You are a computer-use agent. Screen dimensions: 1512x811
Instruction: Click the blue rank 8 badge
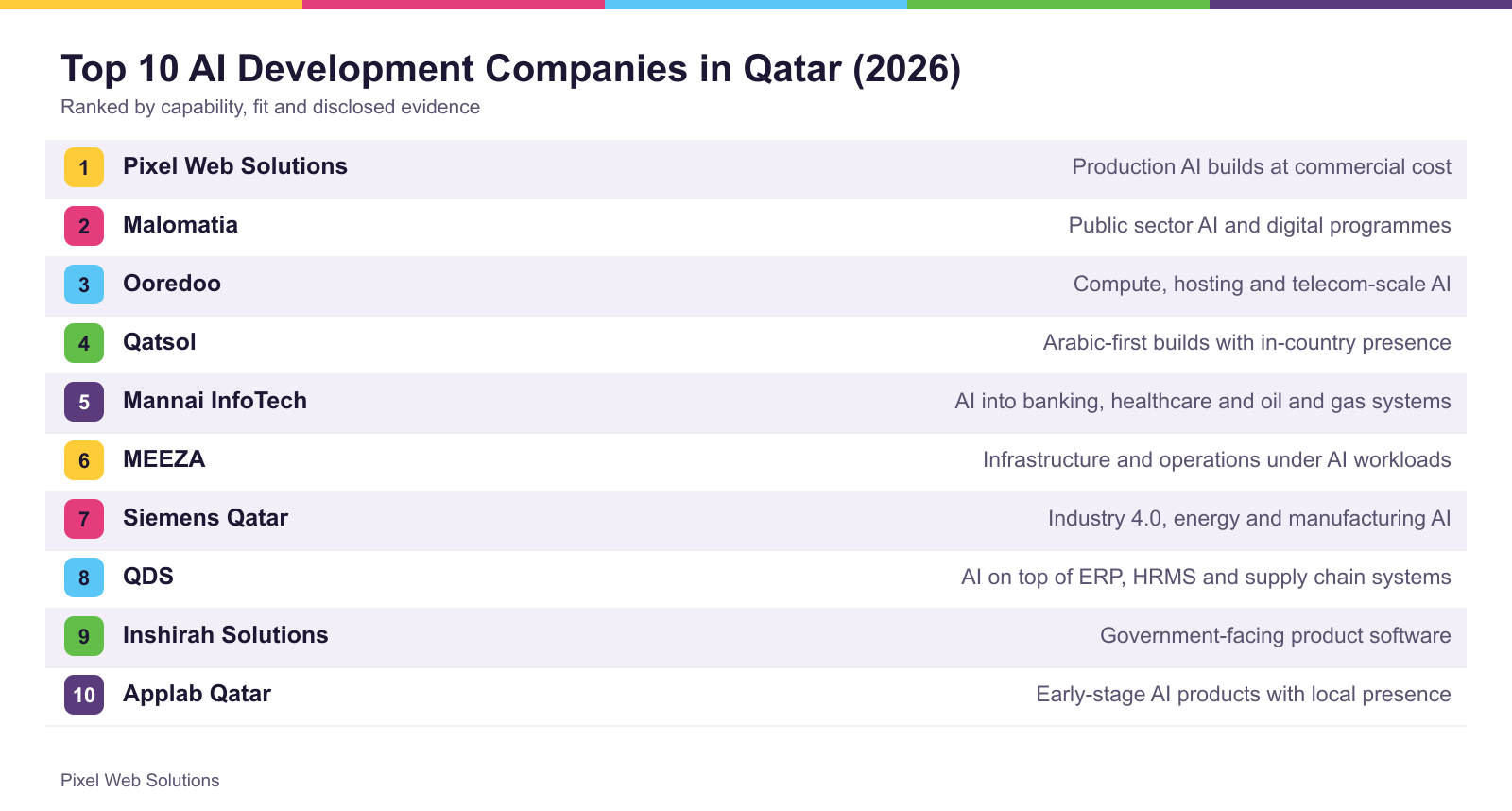[84, 578]
